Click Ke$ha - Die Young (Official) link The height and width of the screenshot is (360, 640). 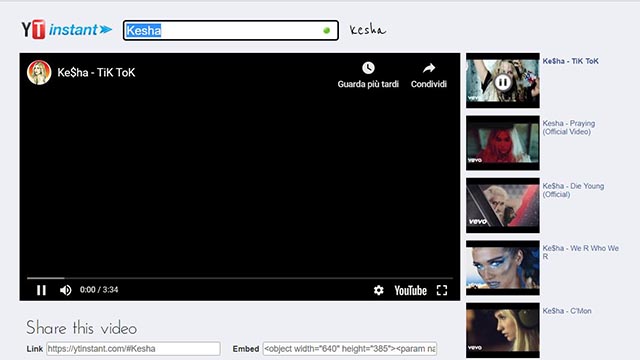[573, 190]
